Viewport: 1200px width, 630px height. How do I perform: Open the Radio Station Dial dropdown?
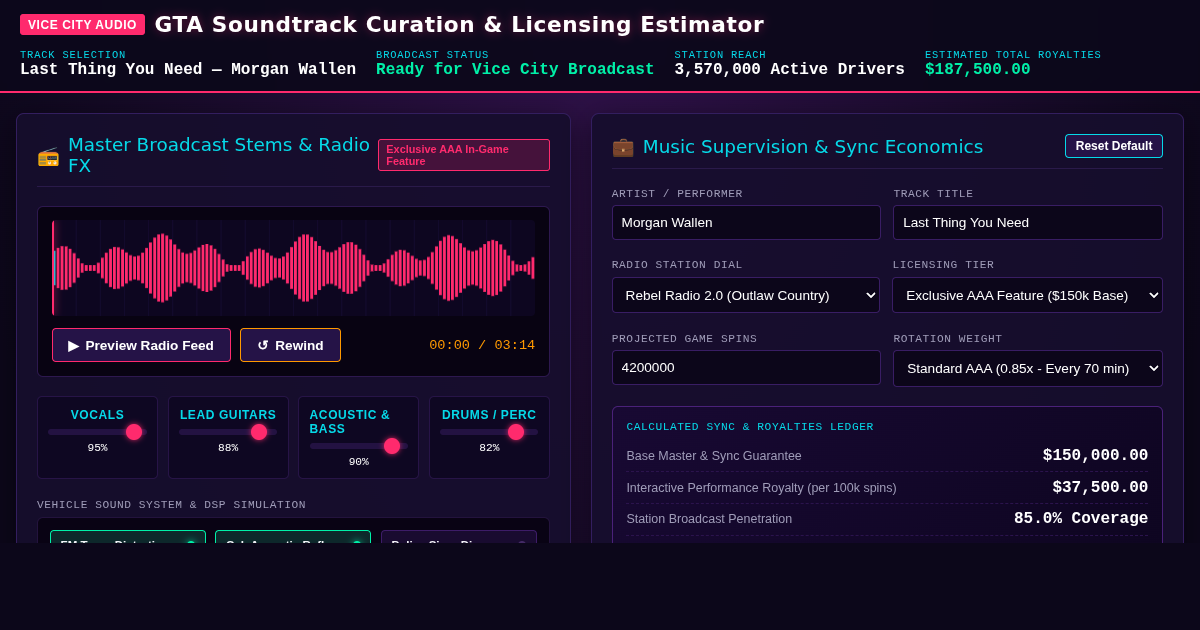(x=746, y=295)
